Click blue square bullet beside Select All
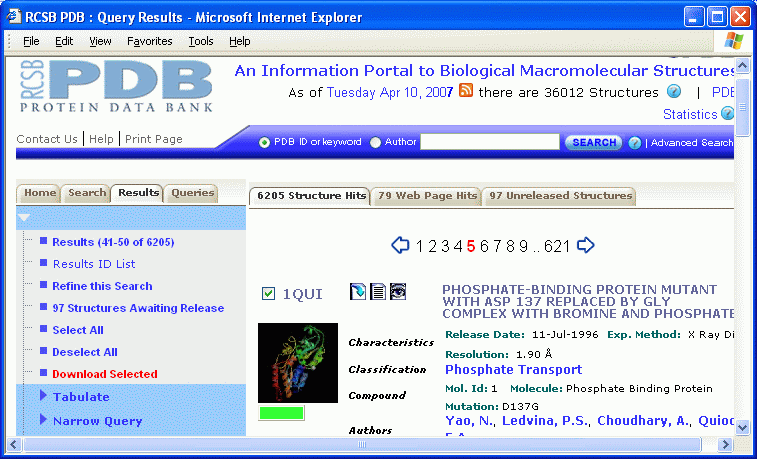Viewport: 757px width, 459px height. coord(43,329)
